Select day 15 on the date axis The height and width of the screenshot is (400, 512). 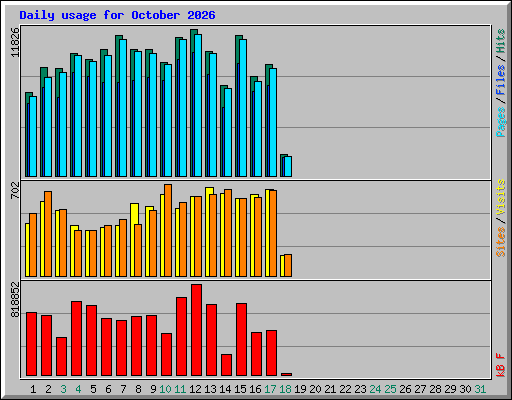(240, 389)
